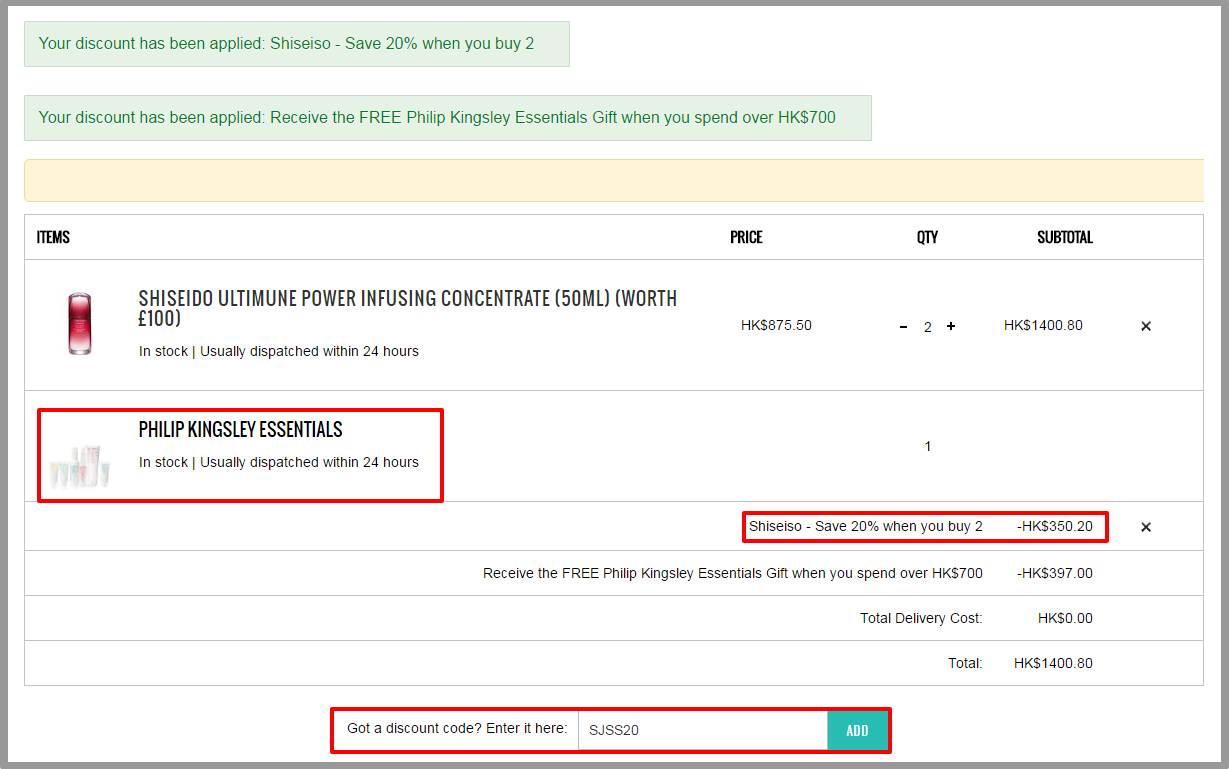This screenshot has width=1229, height=769.
Task: Select the -HK$350.20 discount amount
Action: 1055,526
